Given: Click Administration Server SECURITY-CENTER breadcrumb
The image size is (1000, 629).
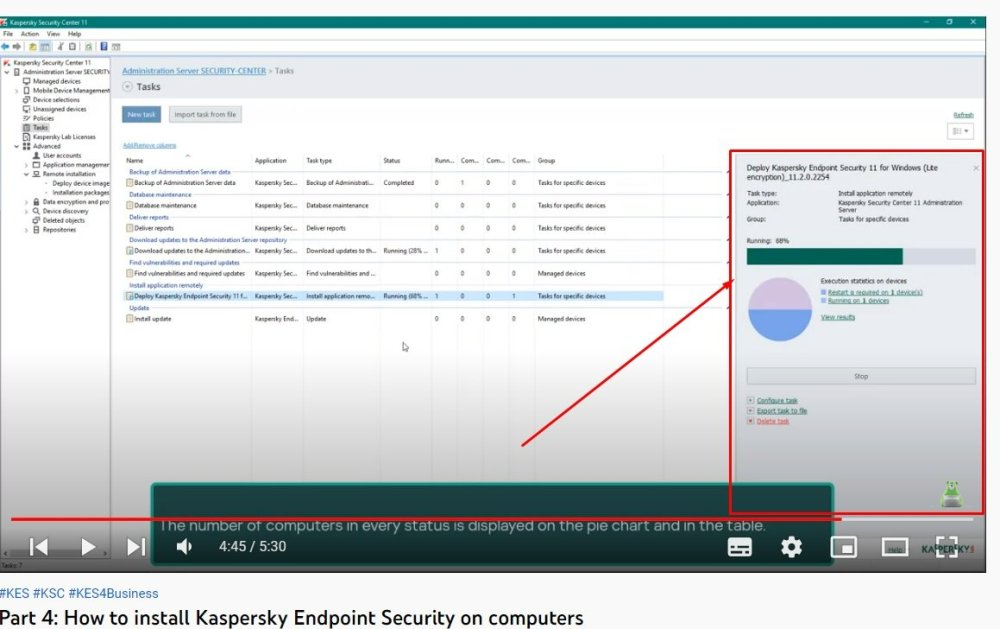Looking at the screenshot, I should [194, 71].
